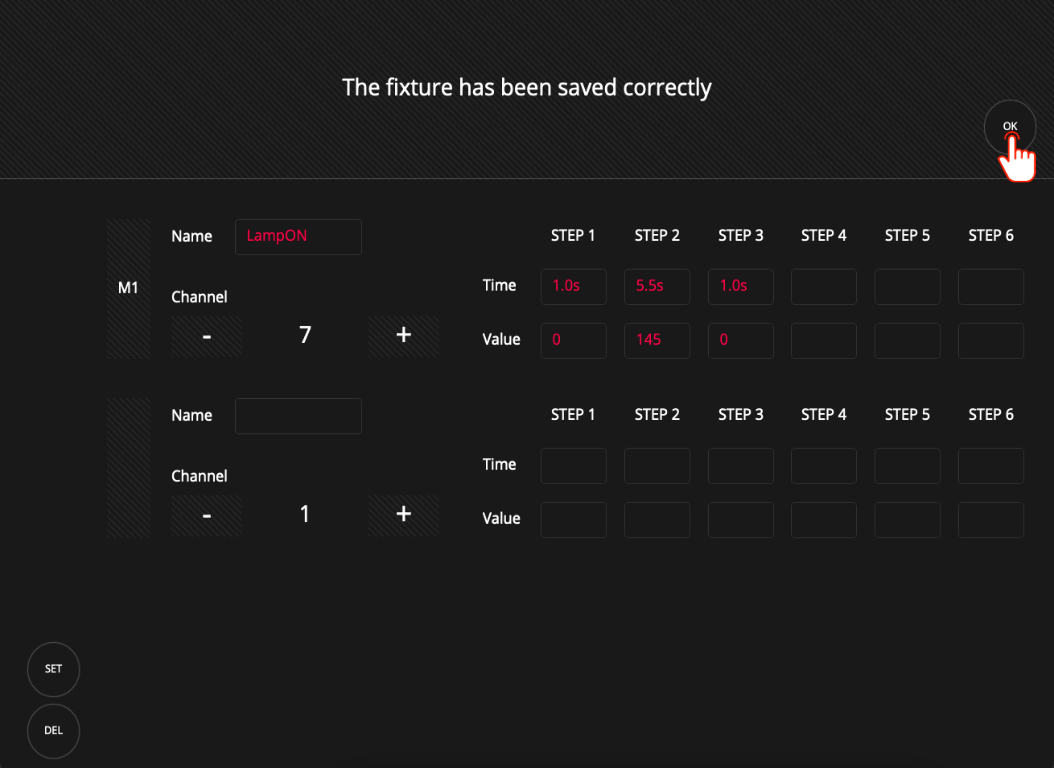This screenshot has width=1054, height=768.
Task: Set Step 4 value for the unnamed macro
Action: pos(824,520)
